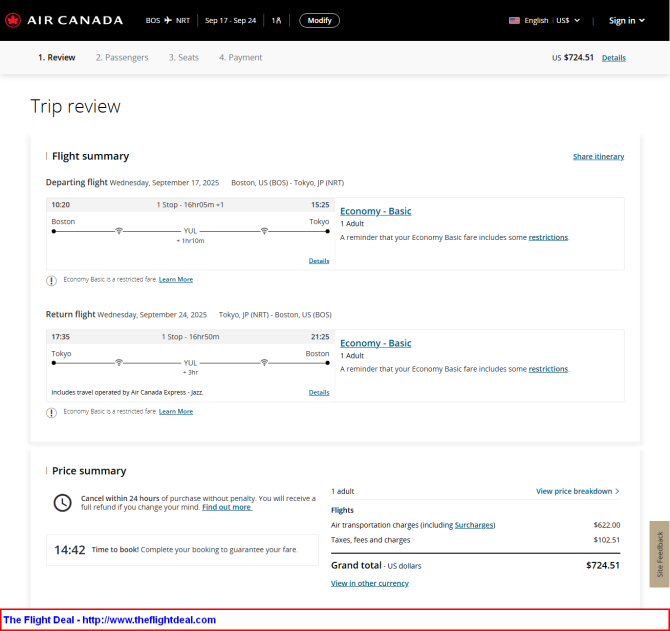
Task: Click the Sep 17 - Sep 24 dates in header
Action: [230, 21]
